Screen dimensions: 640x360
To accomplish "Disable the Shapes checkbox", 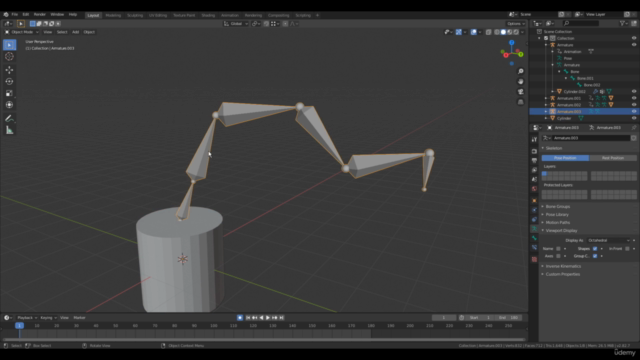I will [595, 249].
